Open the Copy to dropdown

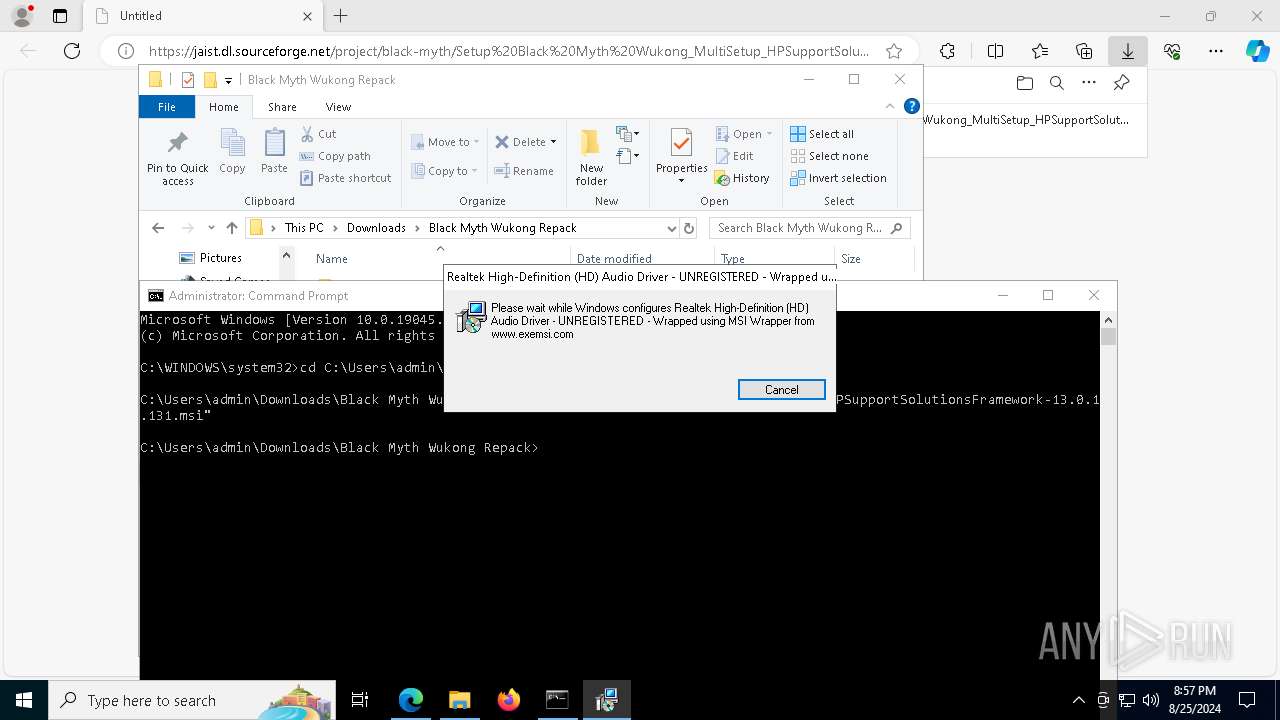click(x=445, y=171)
